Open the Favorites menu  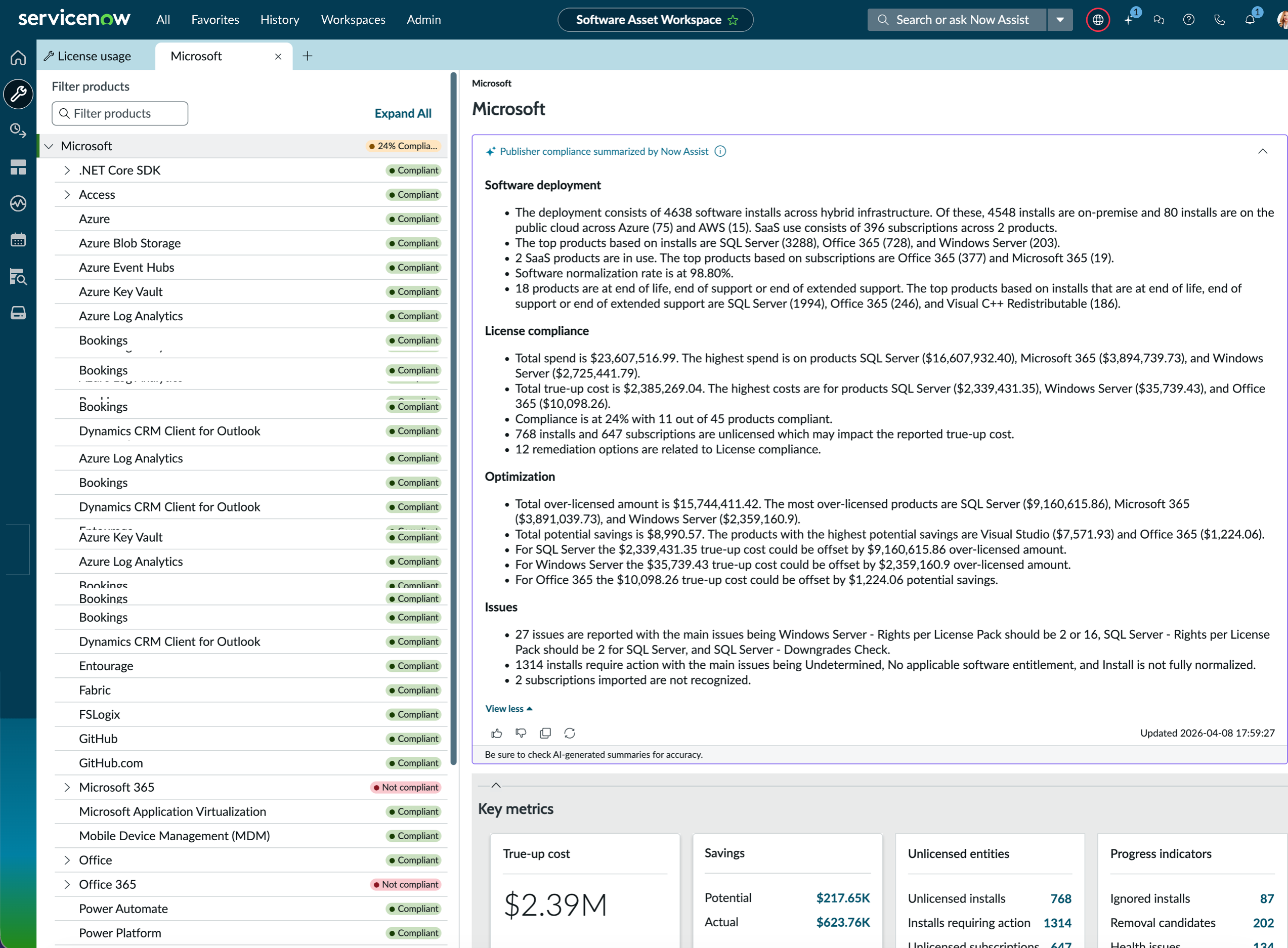(215, 20)
